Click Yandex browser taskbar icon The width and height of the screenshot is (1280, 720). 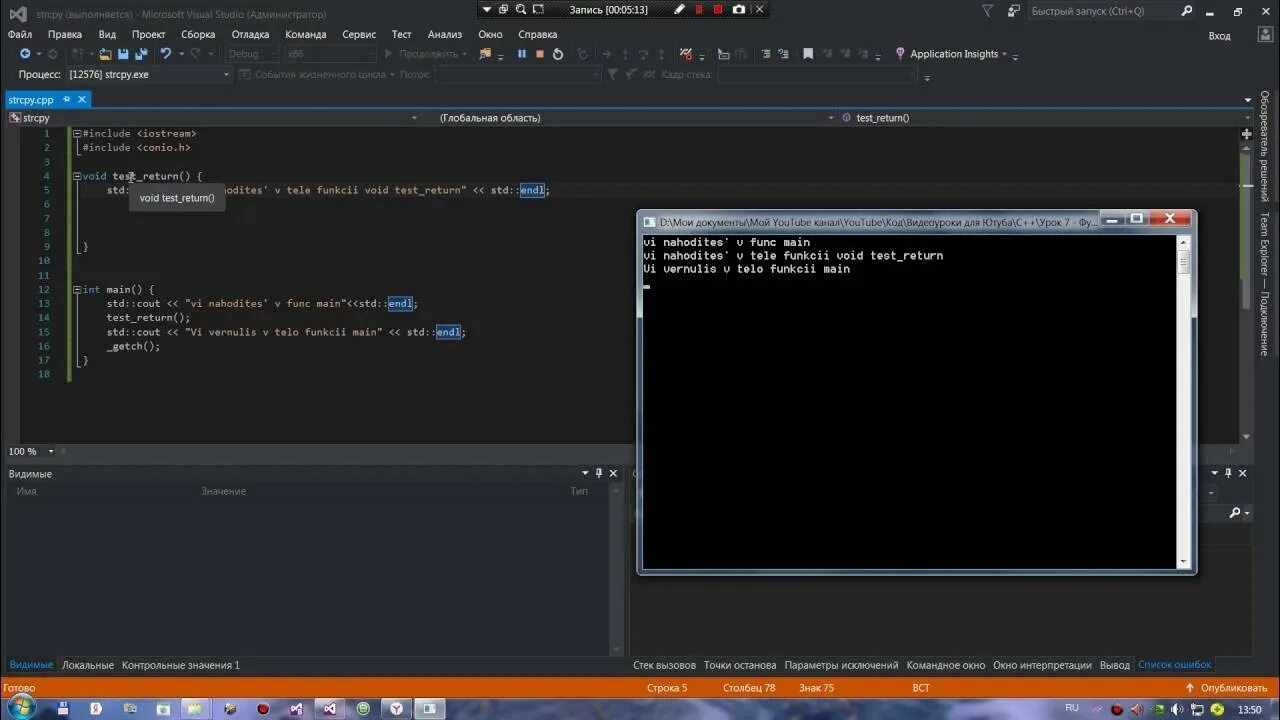pos(397,708)
